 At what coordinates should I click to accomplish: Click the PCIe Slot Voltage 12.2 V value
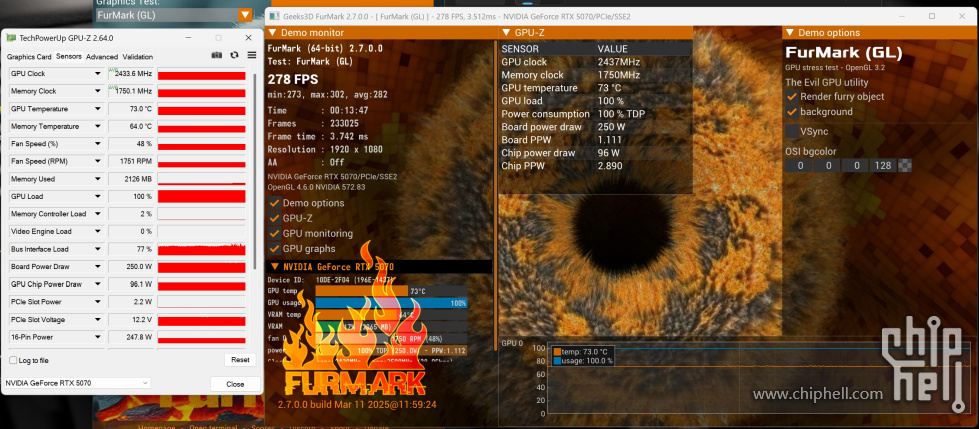coord(130,320)
